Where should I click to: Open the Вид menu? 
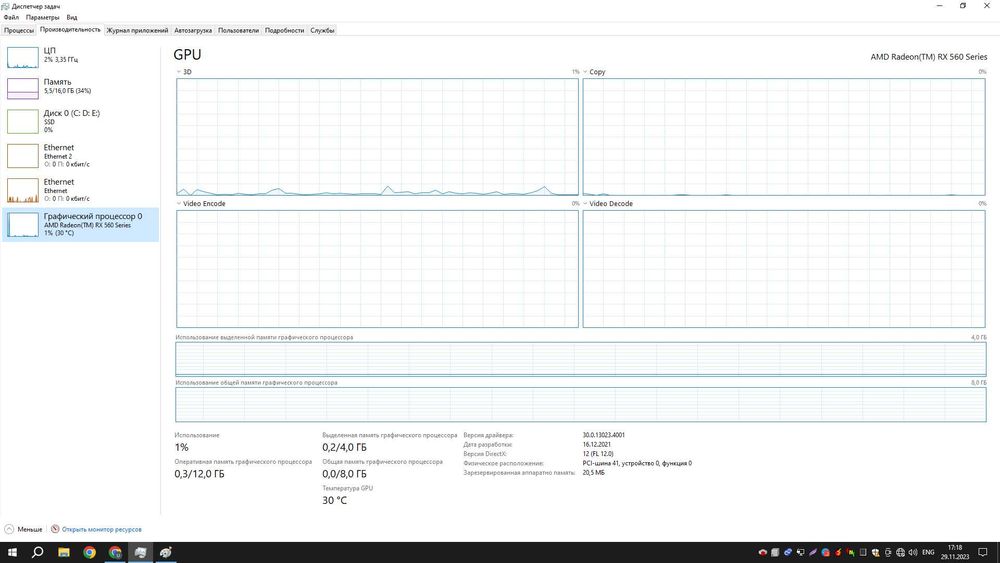[71, 17]
